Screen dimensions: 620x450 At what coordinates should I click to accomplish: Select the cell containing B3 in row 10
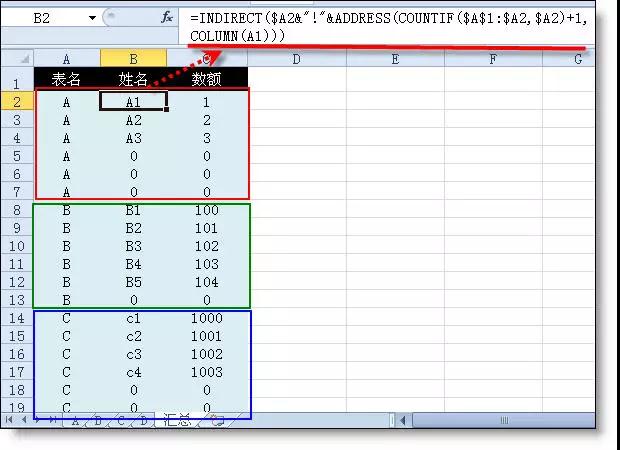(133, 246)
